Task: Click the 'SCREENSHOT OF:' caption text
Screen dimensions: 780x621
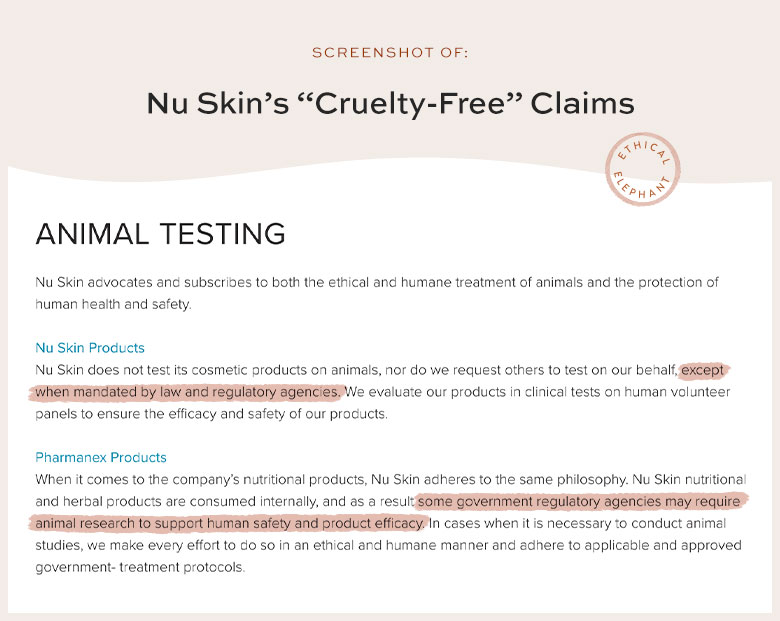Action: click(x=390, y=53)
